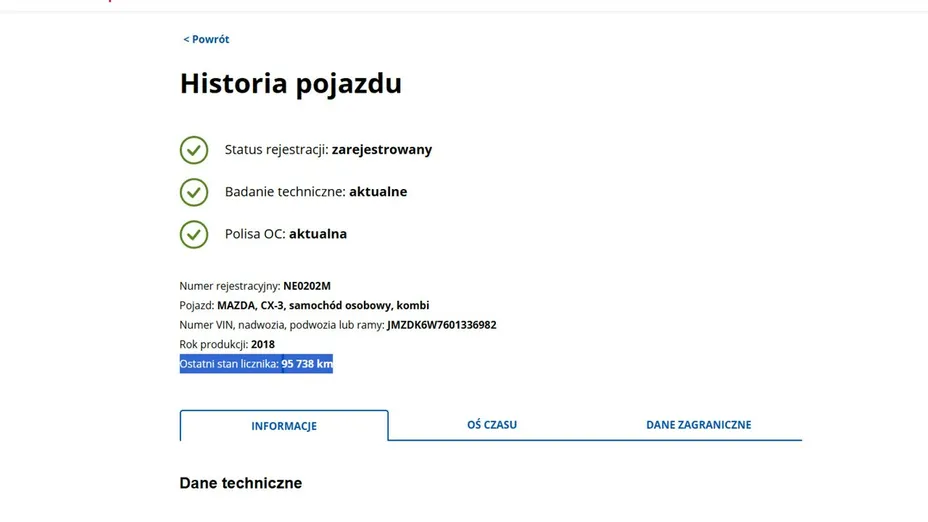Click the Dane techniczne section heading
The height and width of the screenshot is (522, 928).
[240, 484]
